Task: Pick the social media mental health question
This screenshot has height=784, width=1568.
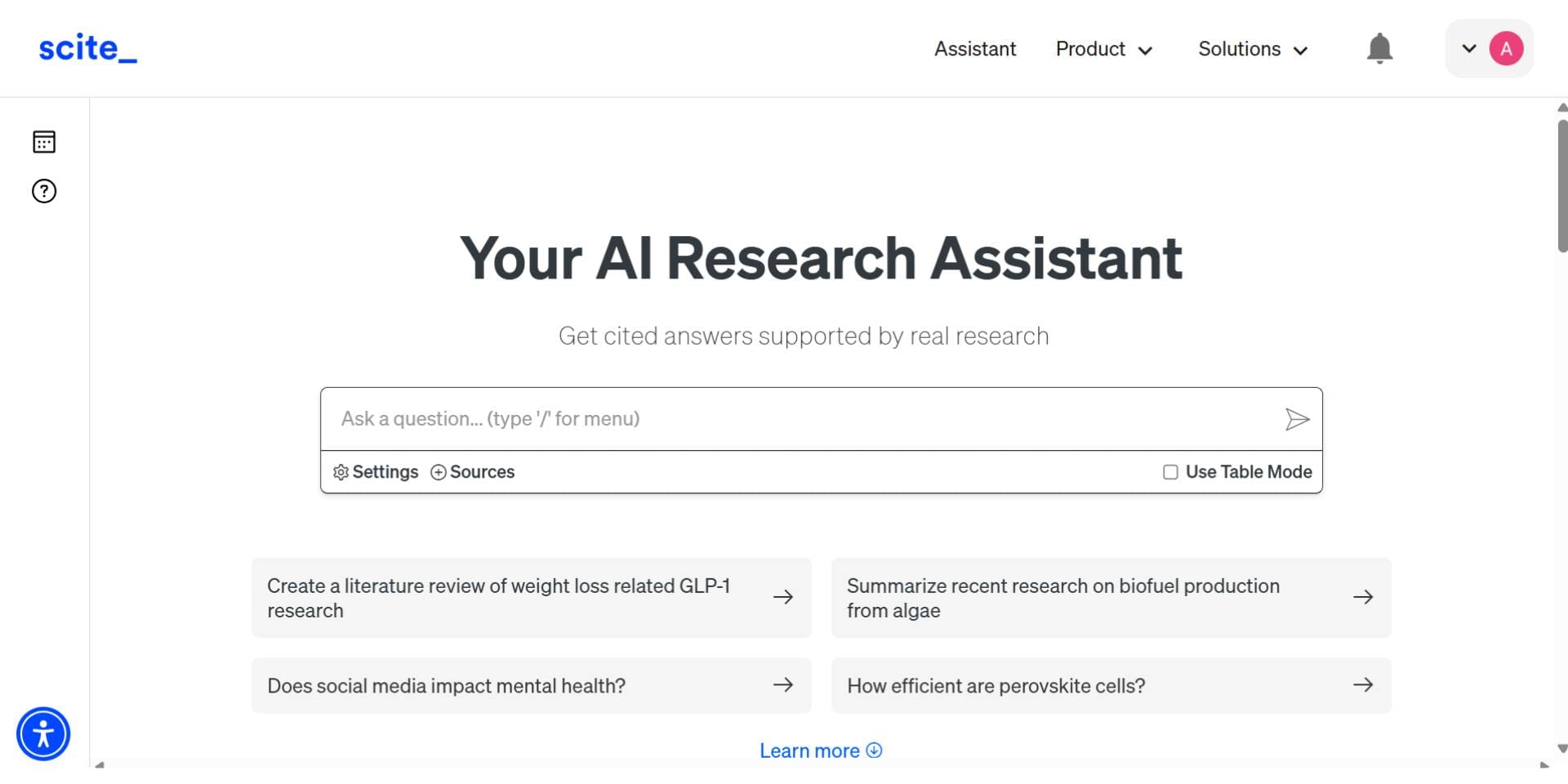Action: pyautogui.click(x=531, y=686)
